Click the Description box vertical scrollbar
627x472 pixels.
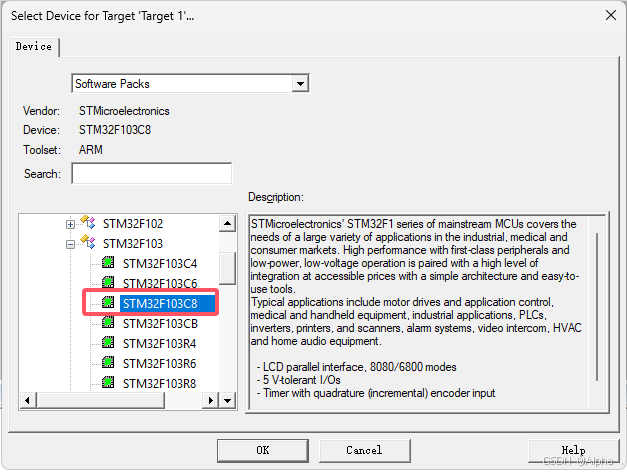[597, 307]
